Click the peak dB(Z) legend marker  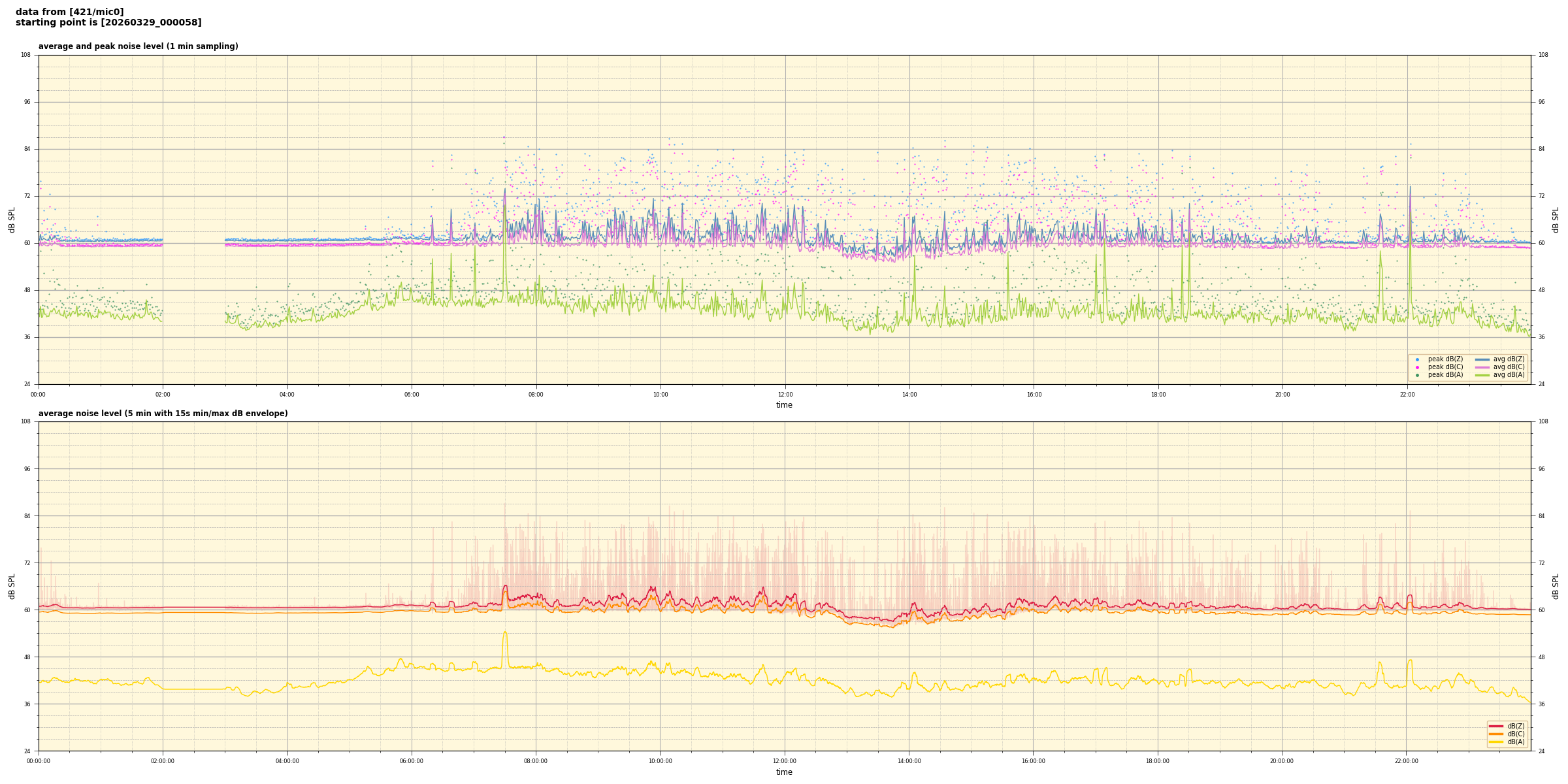1417,359
